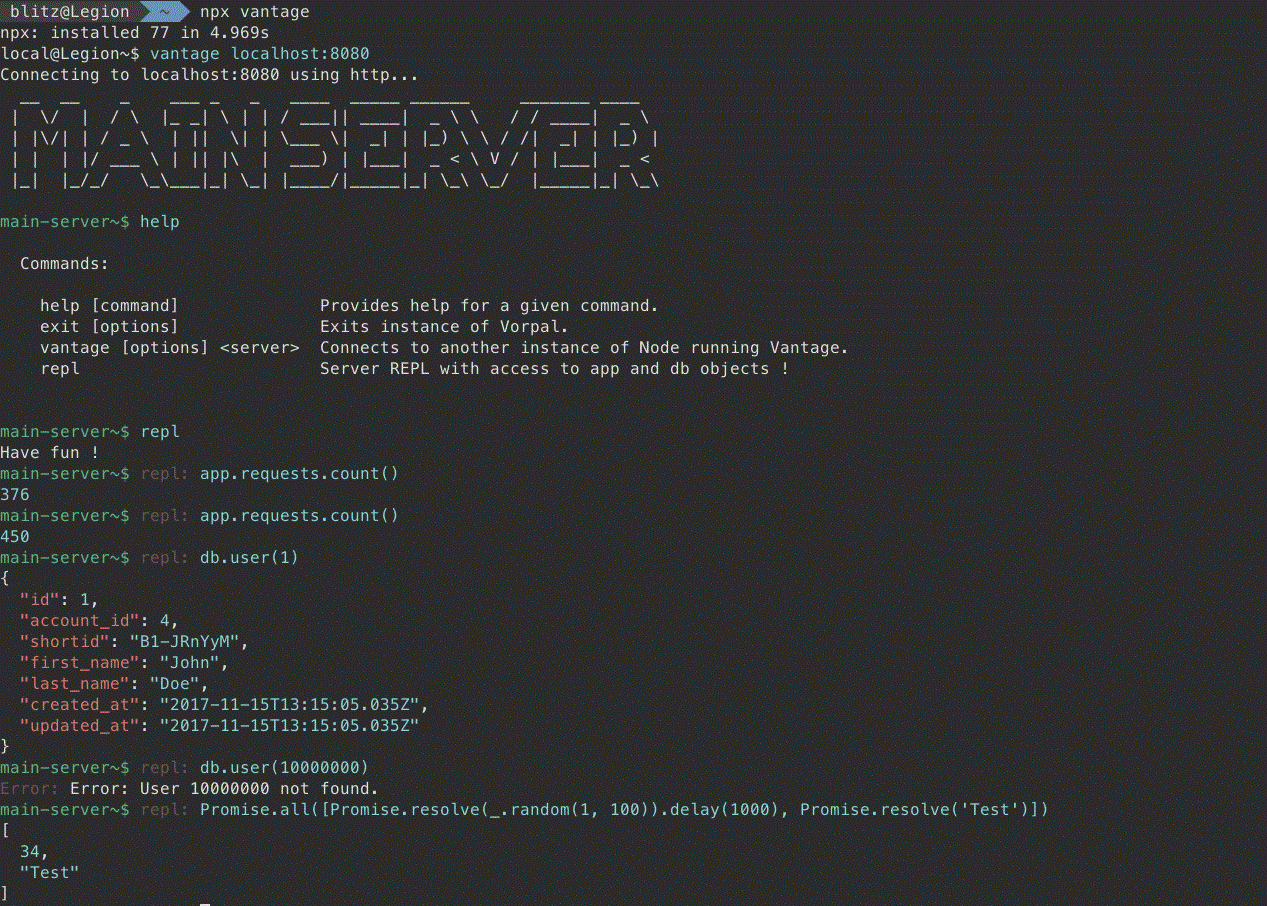Click the first app.requests.count() command
Image resolution: width=1267 pixels, height=906 pixels.
point(299,474)
